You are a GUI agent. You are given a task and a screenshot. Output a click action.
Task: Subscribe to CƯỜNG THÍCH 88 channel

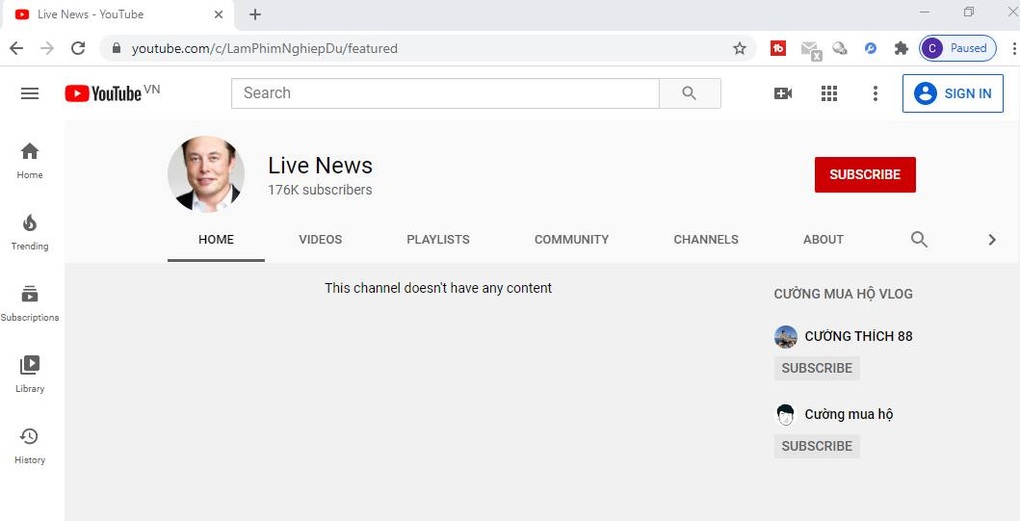click(817, 368)
